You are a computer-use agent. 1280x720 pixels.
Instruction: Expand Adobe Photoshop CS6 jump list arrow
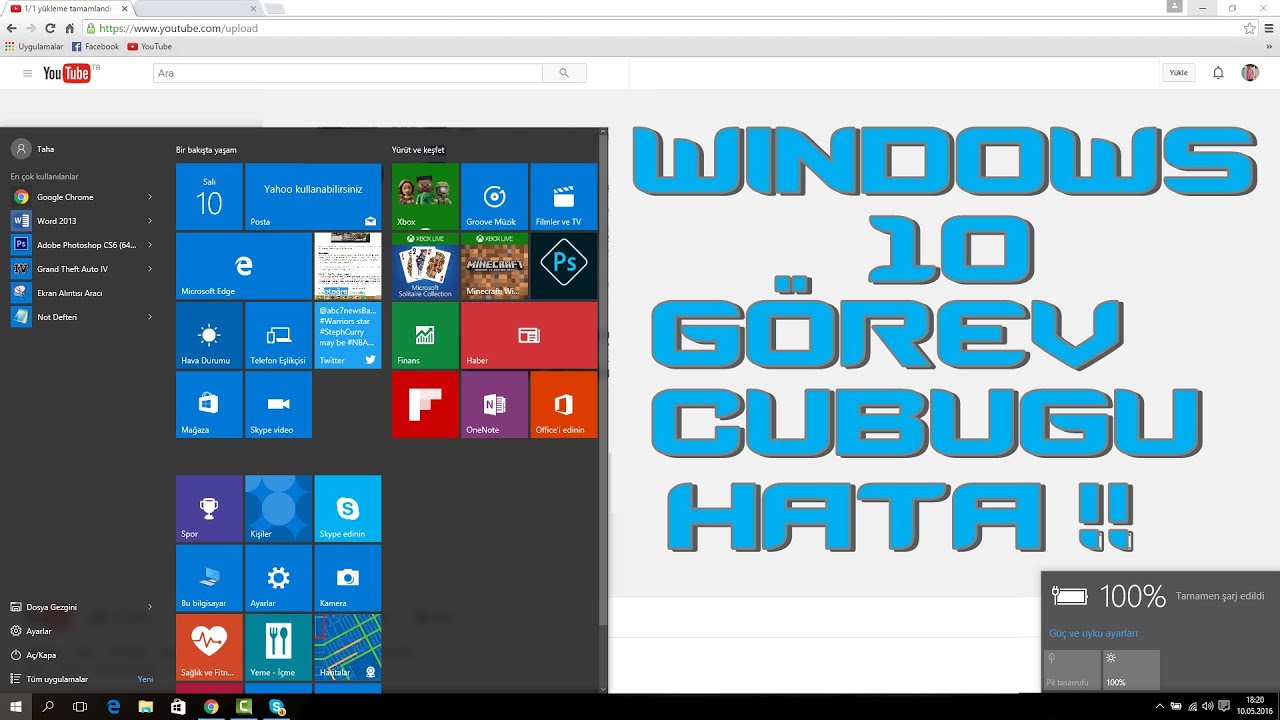[x=150, y=245]
